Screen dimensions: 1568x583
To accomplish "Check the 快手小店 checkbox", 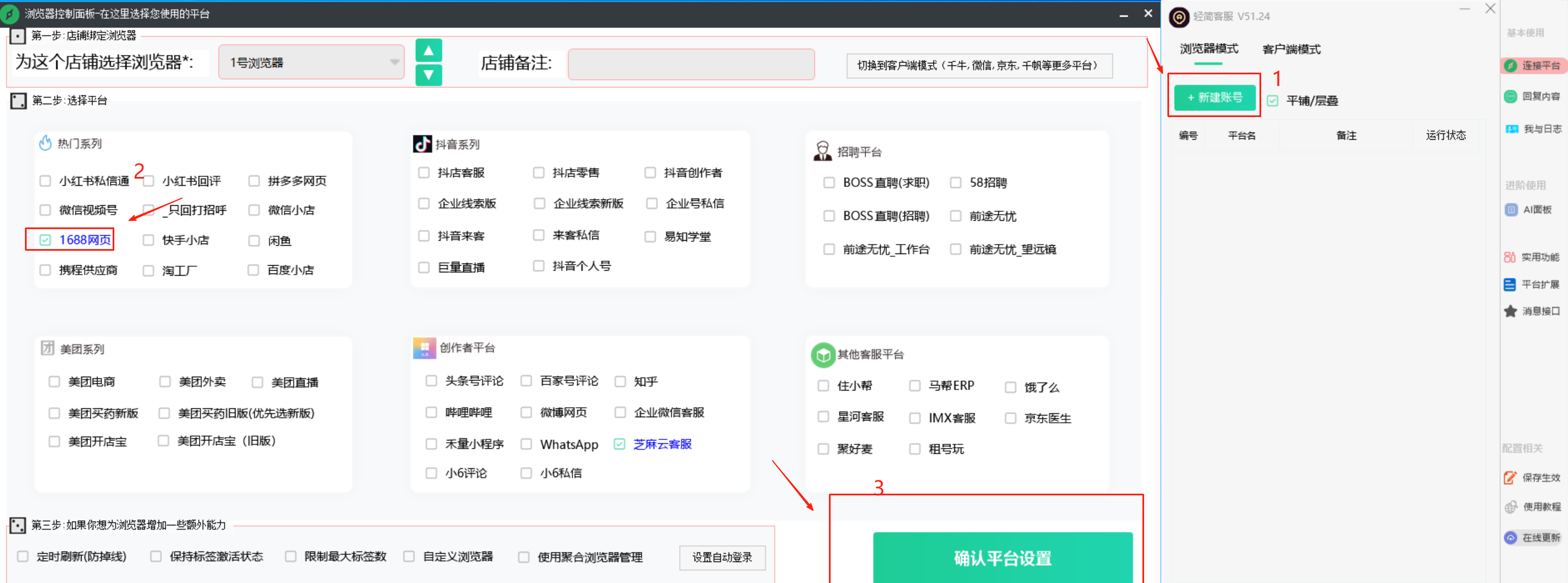I will tap(148, 240).
